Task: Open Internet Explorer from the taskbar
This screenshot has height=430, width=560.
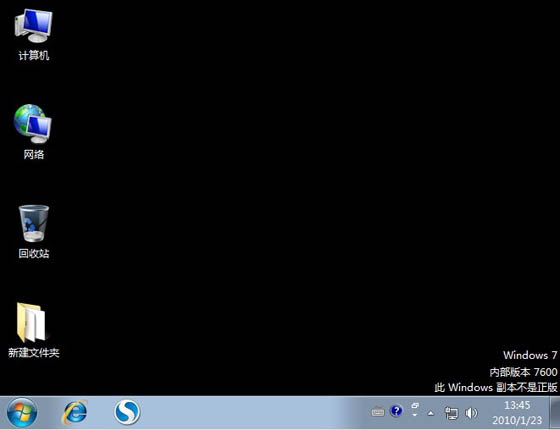Action: (x=75, y=412)
